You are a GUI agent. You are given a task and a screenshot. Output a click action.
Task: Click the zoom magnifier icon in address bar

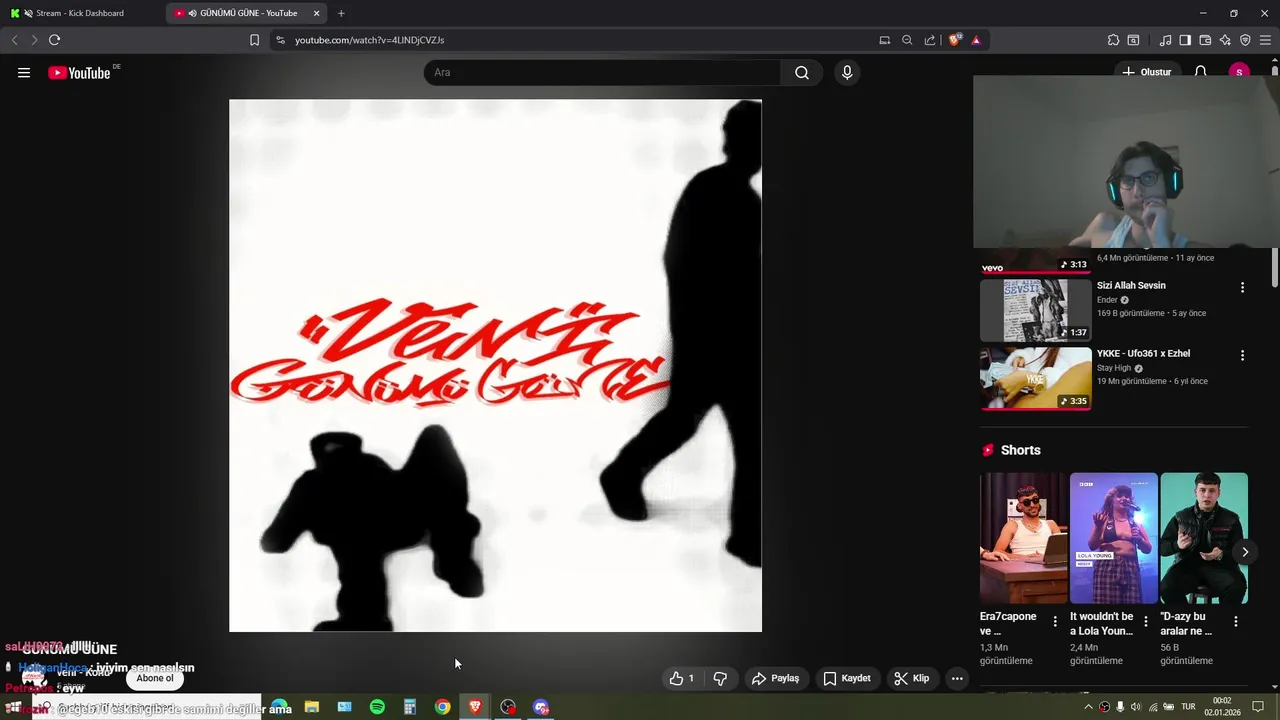907,40
